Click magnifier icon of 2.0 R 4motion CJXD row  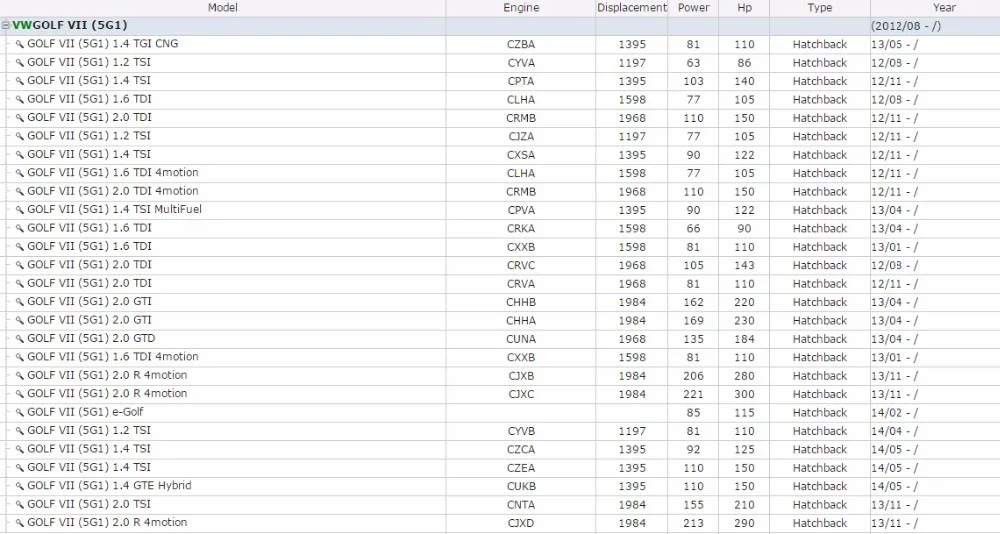20,523
